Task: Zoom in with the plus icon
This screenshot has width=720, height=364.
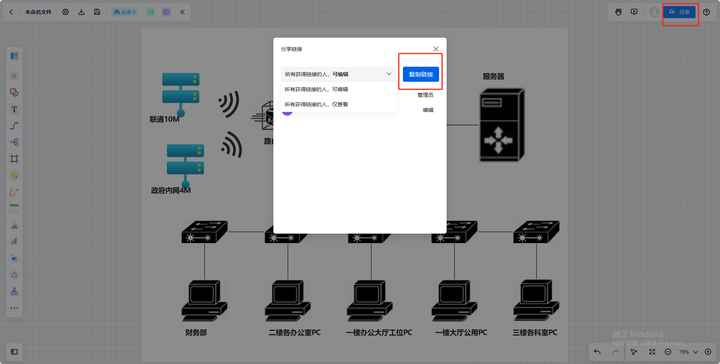Action: coord(708,352)
